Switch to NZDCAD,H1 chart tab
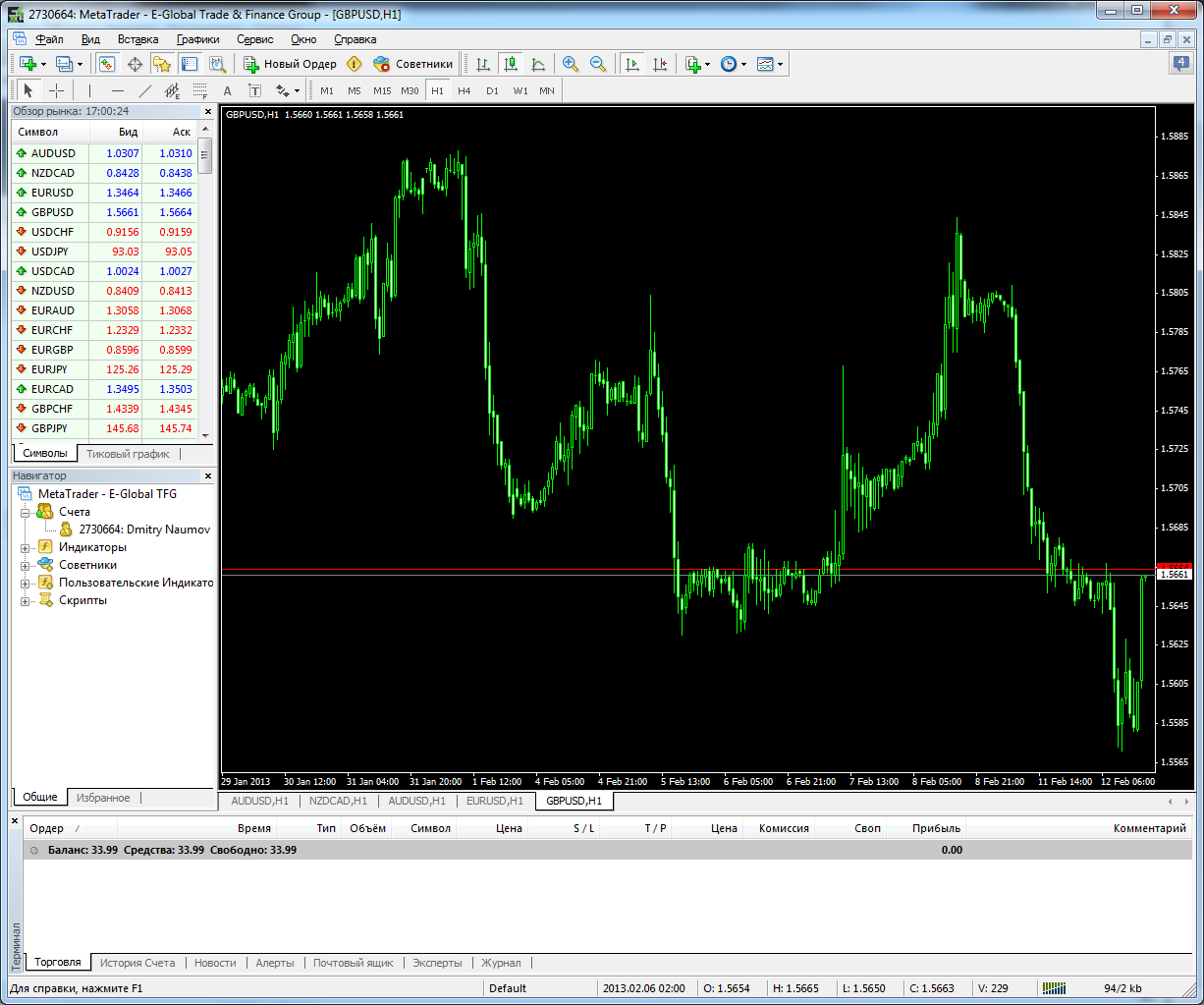The height and width of the screenshot is (1005, 1204). 338,801
